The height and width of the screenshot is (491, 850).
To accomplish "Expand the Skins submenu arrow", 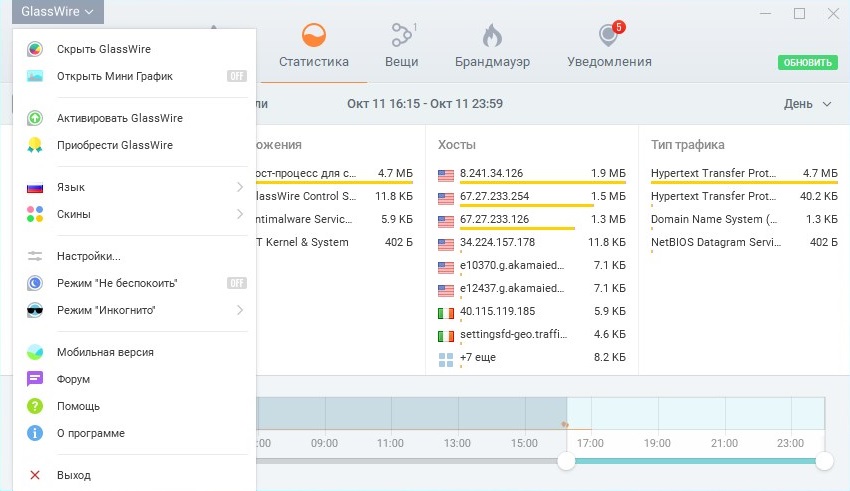I will click(240, 214).
